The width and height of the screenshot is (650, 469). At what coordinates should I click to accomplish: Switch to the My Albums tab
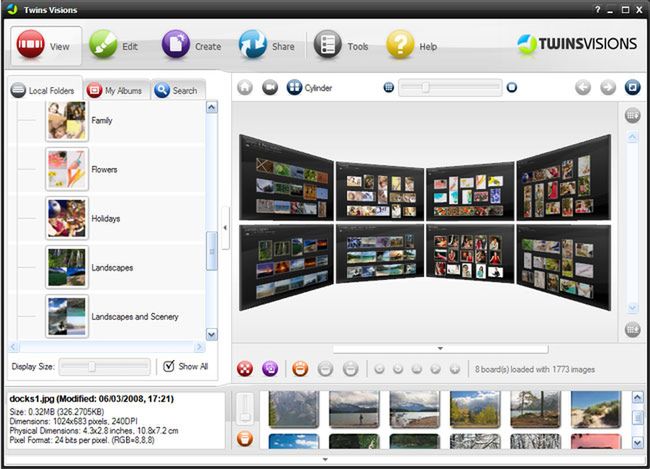click(x=116, y=90)
